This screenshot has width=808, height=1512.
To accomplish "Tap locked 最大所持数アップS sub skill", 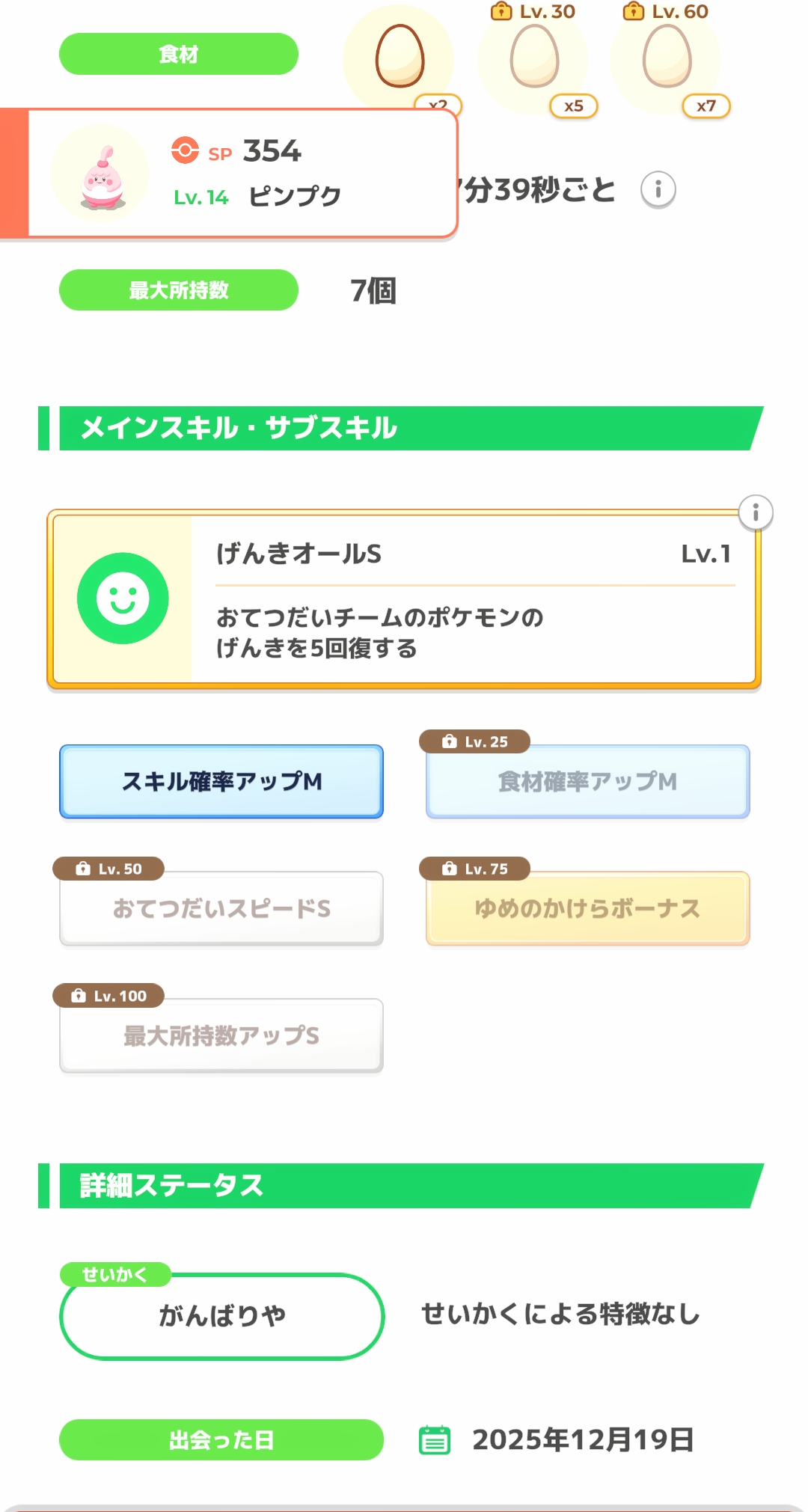I will [x=221, y=1035].
